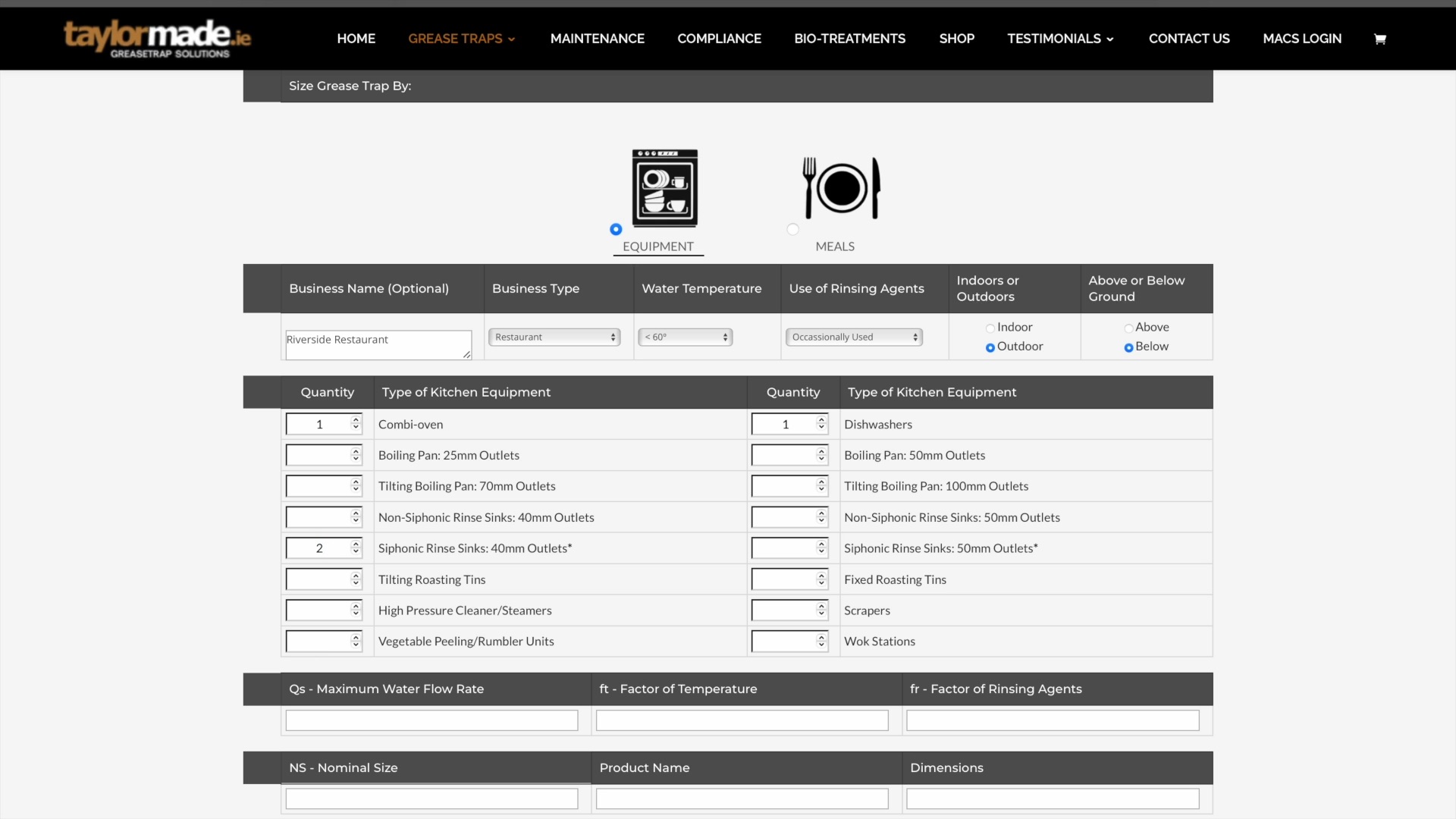Viewport: 1456px width, 819px height.
Task: Choose the Indoor radio option
Action: pyautogui.click(x=990, y=328)
